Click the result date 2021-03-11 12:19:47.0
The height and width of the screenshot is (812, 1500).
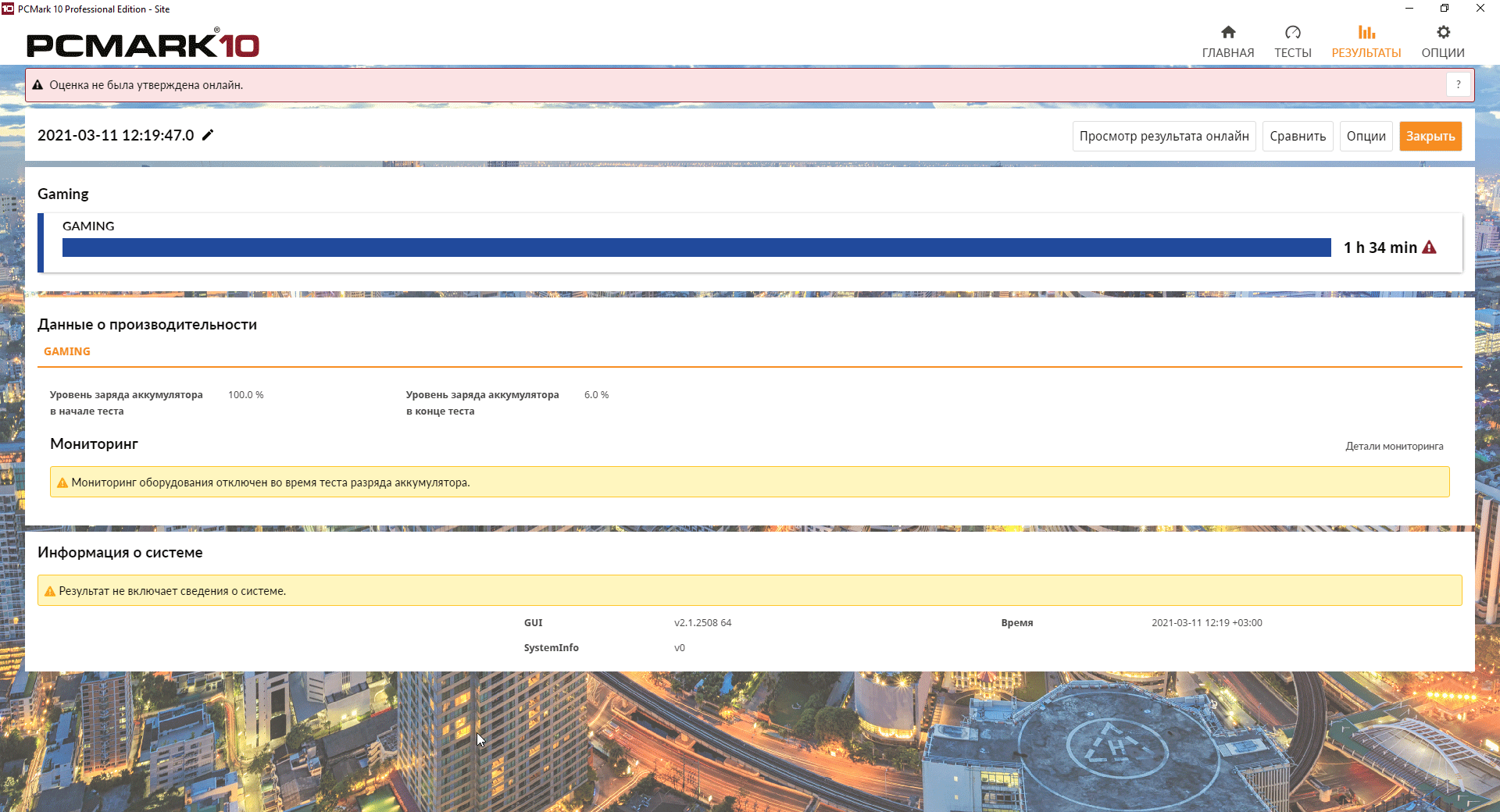(x=116, y=135)
